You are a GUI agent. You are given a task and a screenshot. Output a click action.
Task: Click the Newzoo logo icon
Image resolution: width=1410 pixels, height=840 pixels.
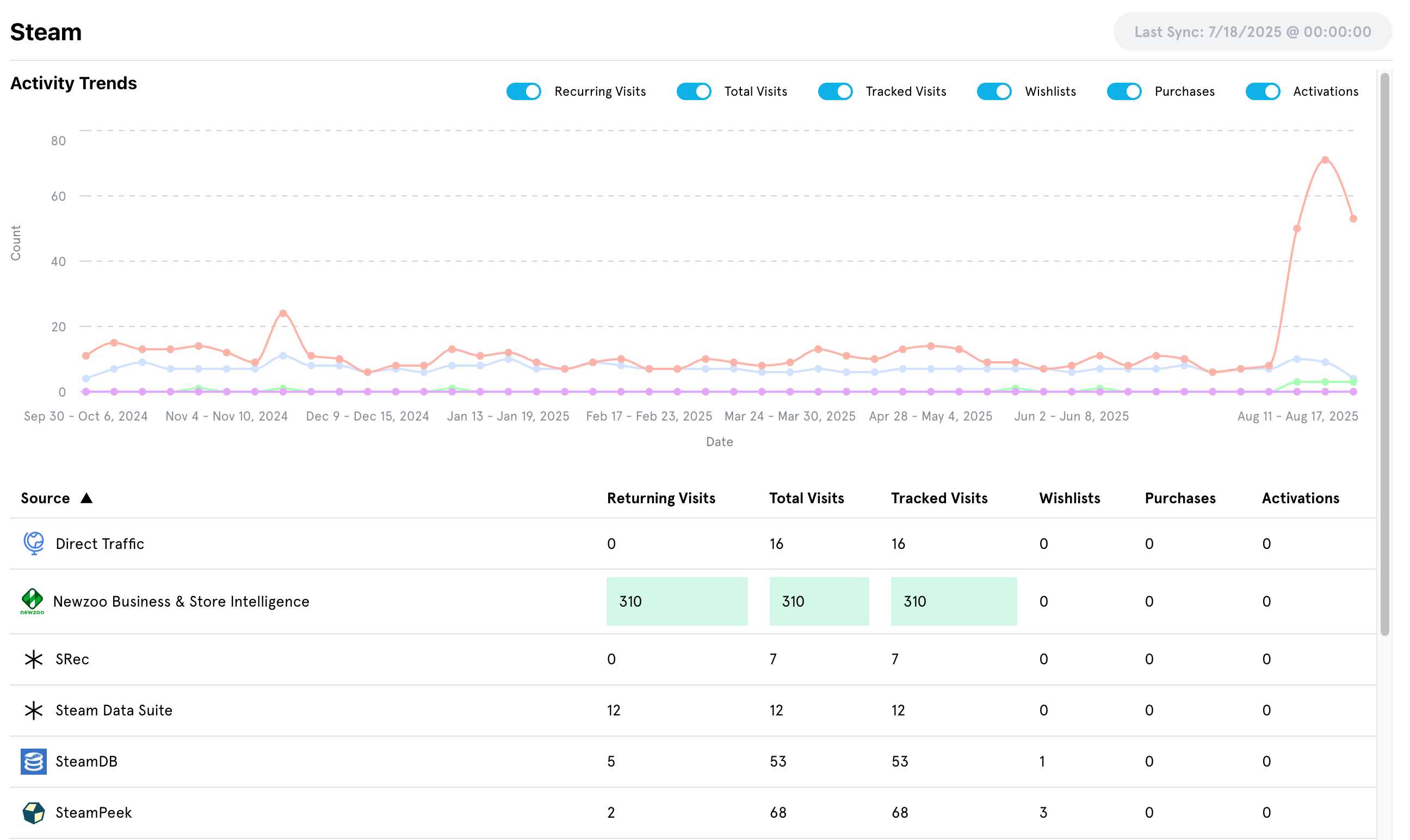[x=32, y=601]
